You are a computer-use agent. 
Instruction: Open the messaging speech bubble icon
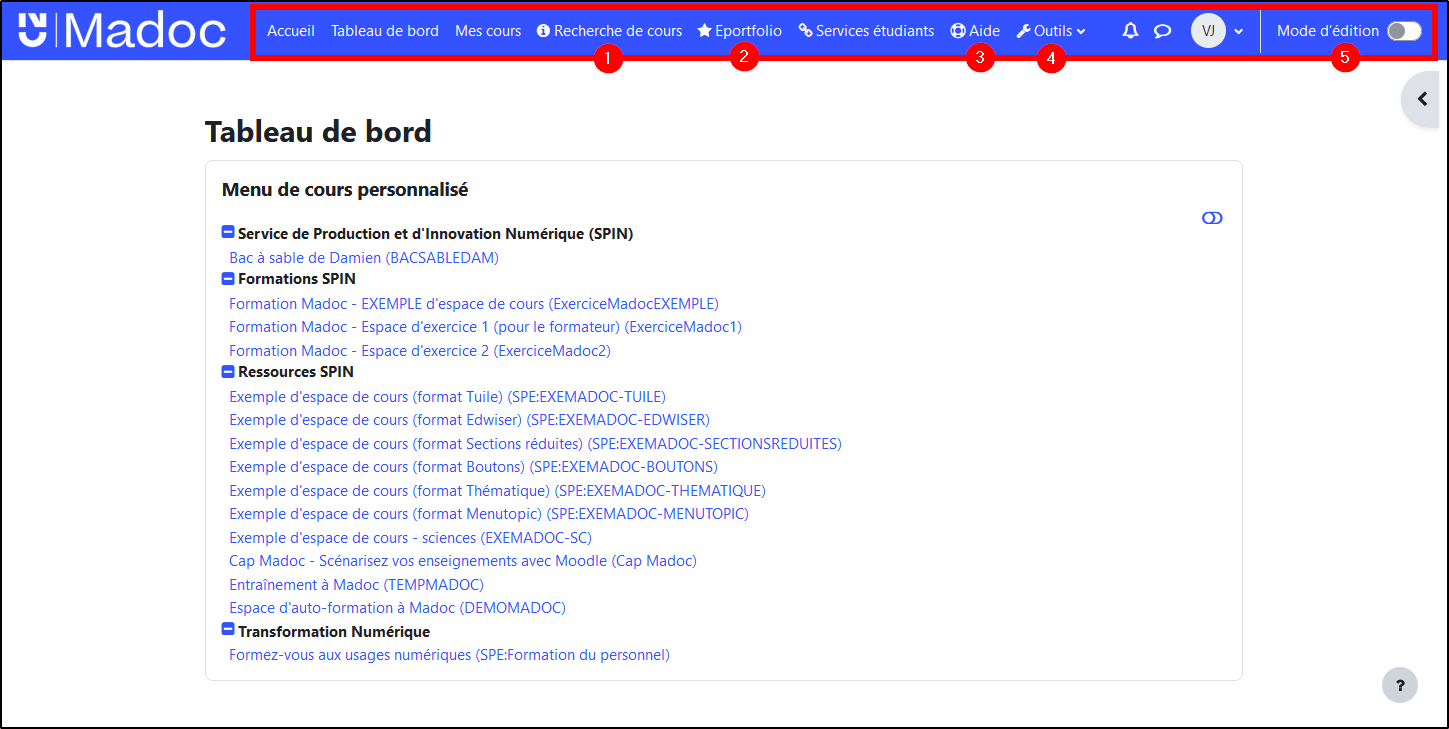1162,31
